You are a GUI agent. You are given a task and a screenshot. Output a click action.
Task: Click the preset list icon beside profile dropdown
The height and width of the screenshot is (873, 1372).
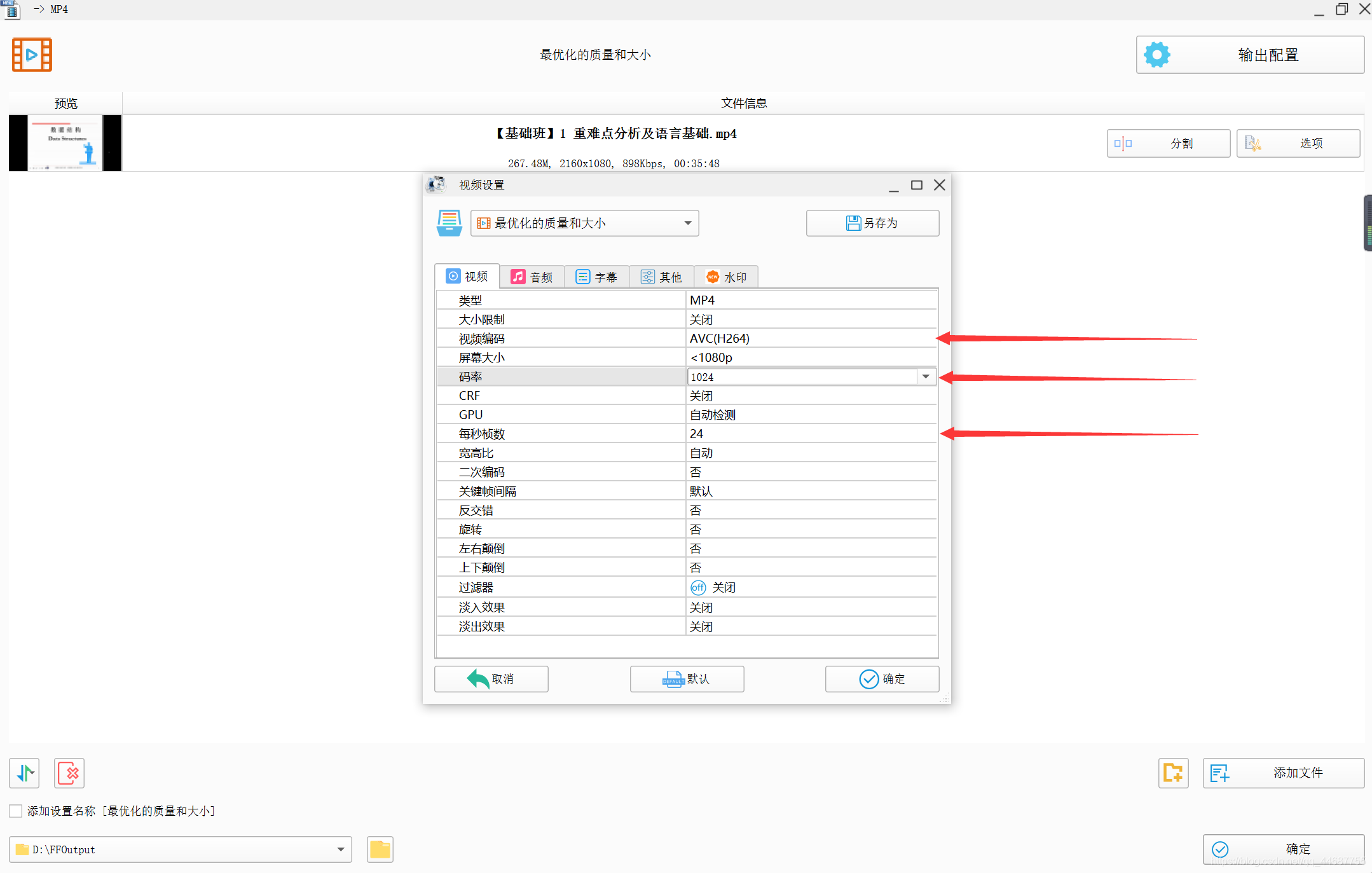tap(449, 223)
